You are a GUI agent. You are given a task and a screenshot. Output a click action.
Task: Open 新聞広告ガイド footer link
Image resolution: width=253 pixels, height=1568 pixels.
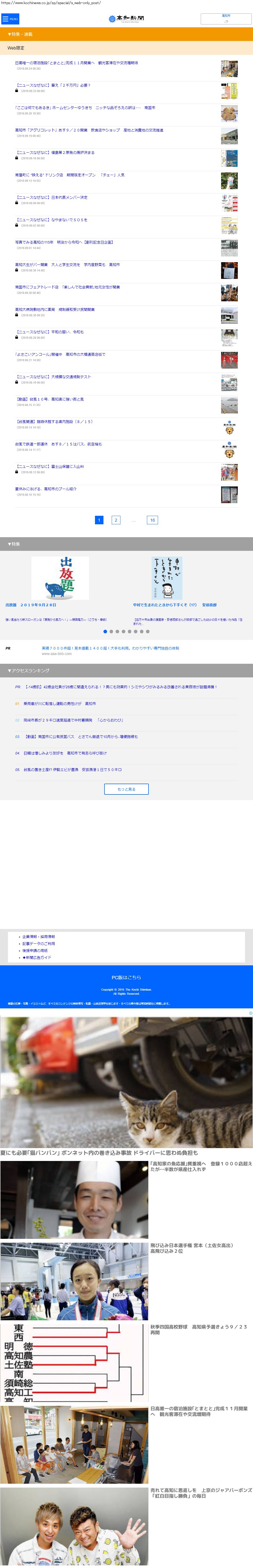(37, 958)
